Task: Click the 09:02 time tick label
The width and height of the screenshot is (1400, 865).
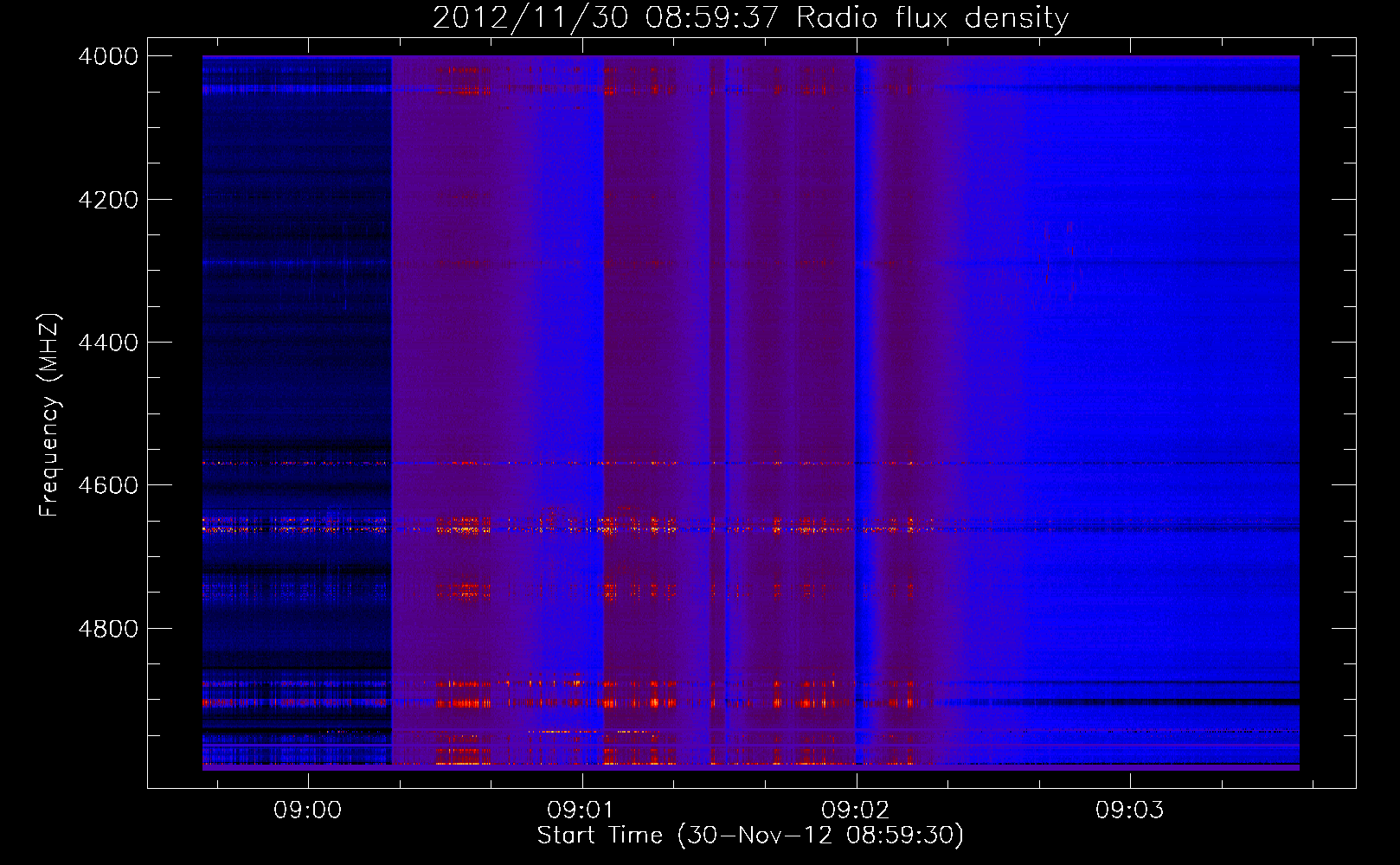Action: point(856,811)
